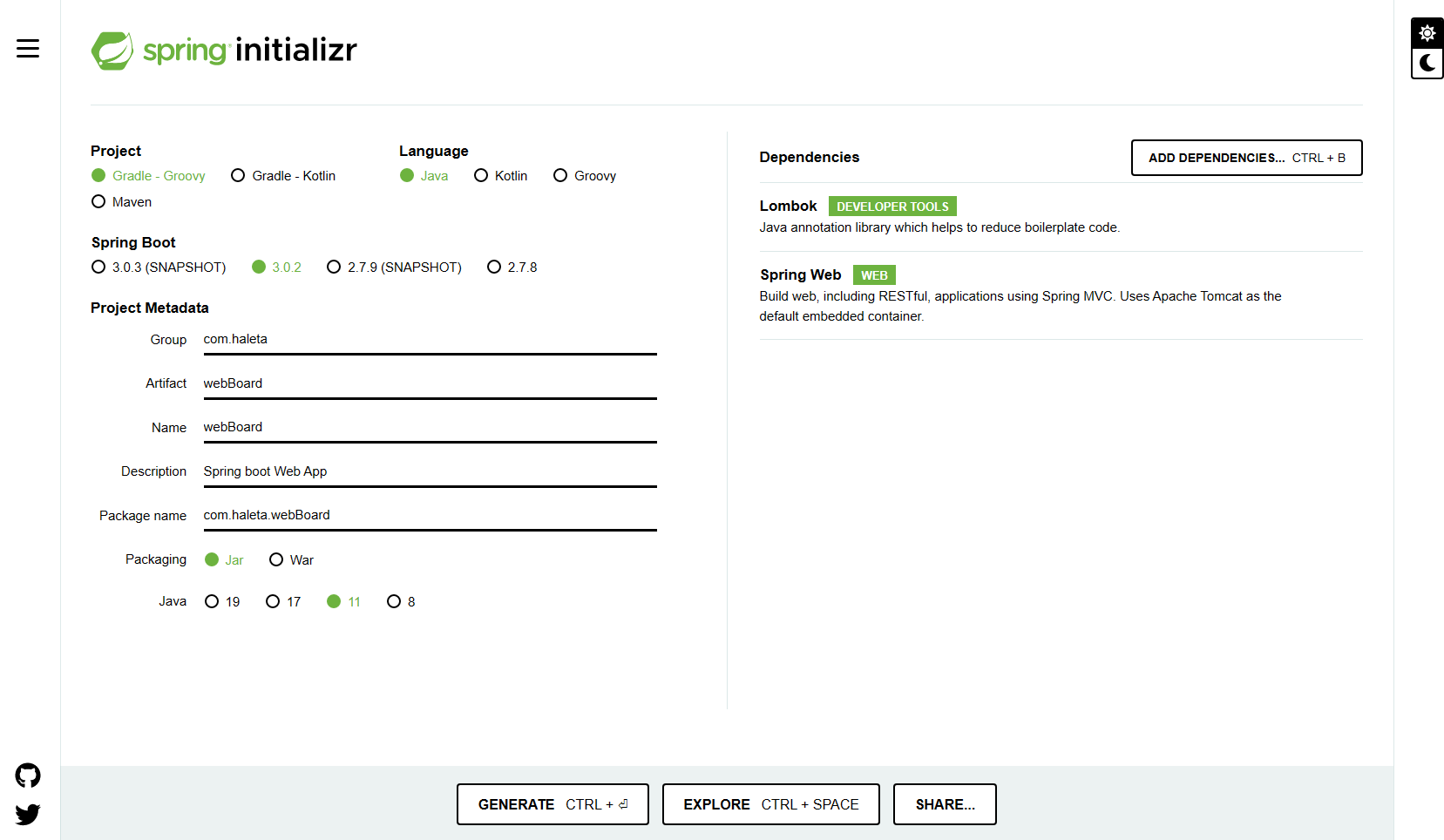Edit the Description field

tap(430, 472)
